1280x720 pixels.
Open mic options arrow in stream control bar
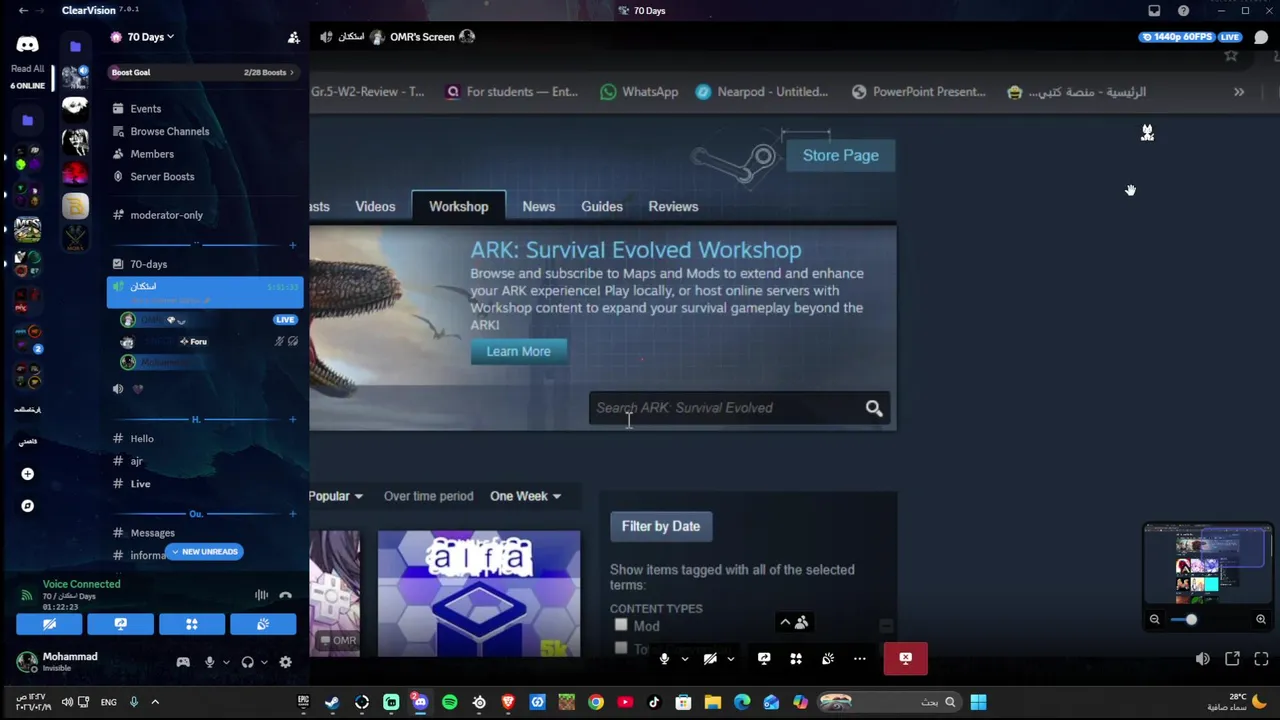click(x=684, y=659)
